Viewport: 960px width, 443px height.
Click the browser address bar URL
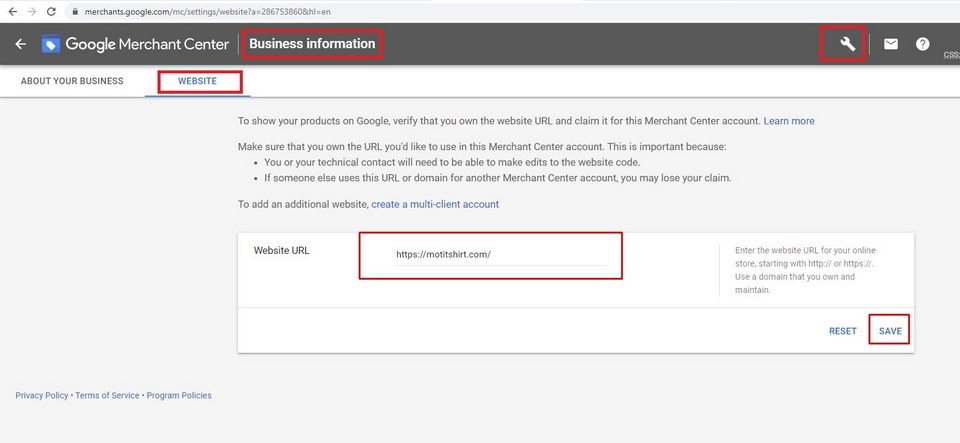[208, 12]
